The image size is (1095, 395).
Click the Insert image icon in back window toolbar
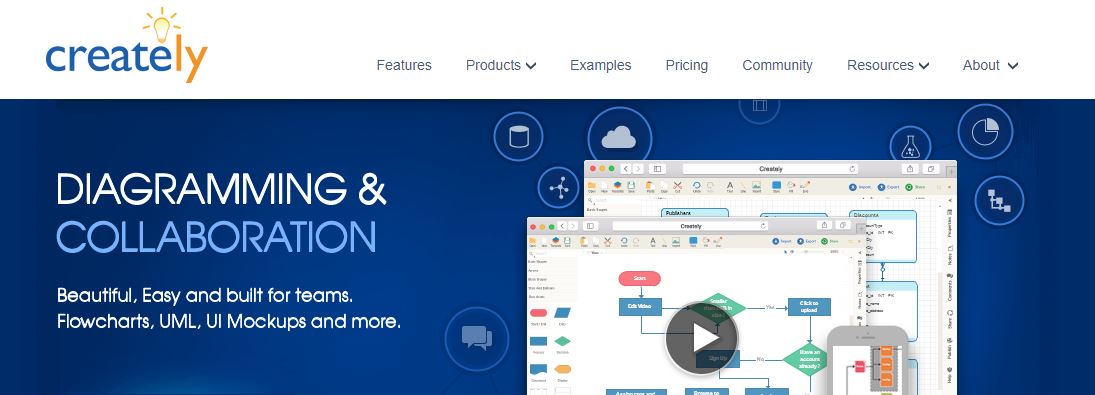point(756,186)
